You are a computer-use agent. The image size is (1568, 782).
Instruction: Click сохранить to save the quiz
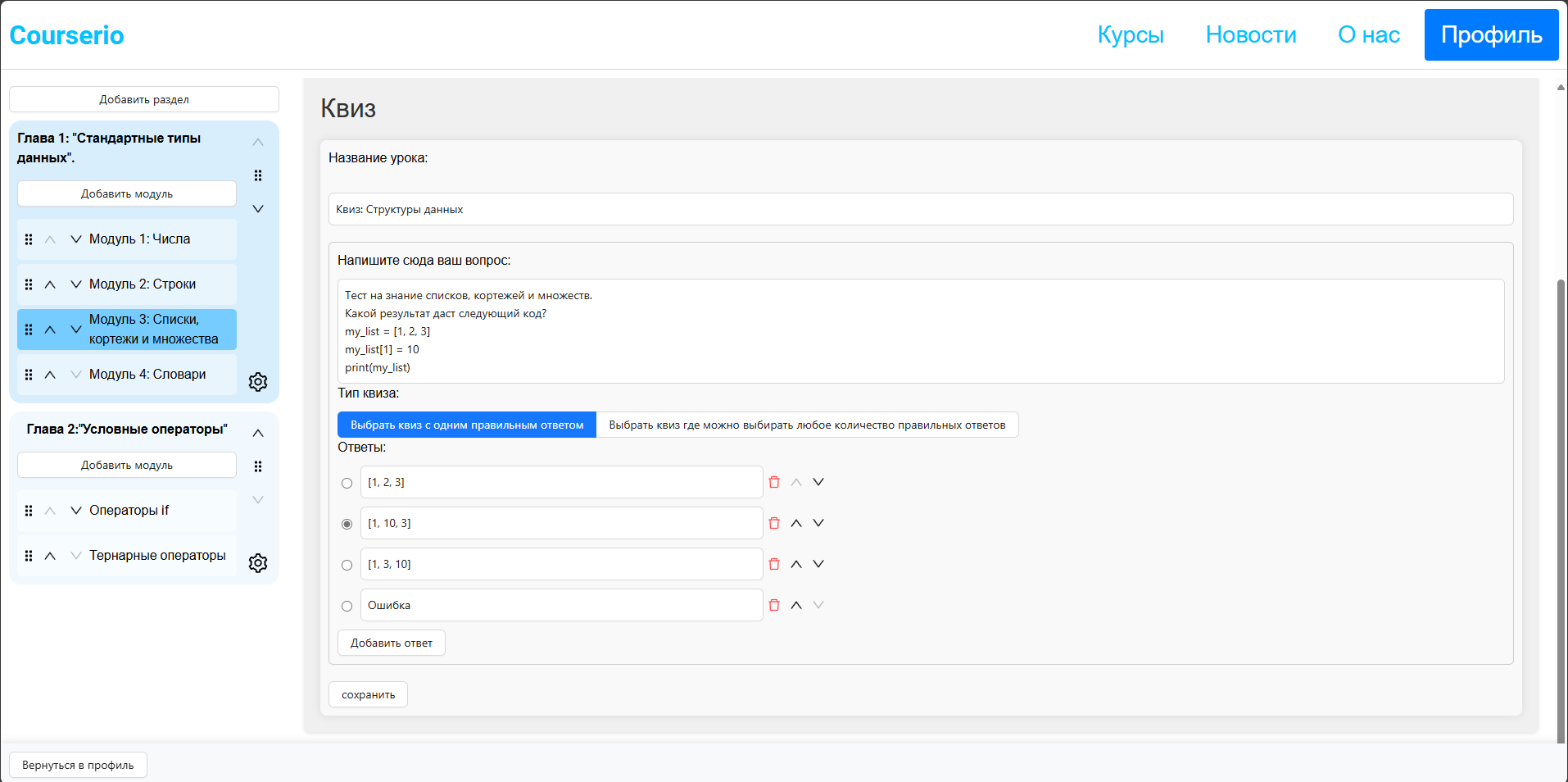pos(368,693)
